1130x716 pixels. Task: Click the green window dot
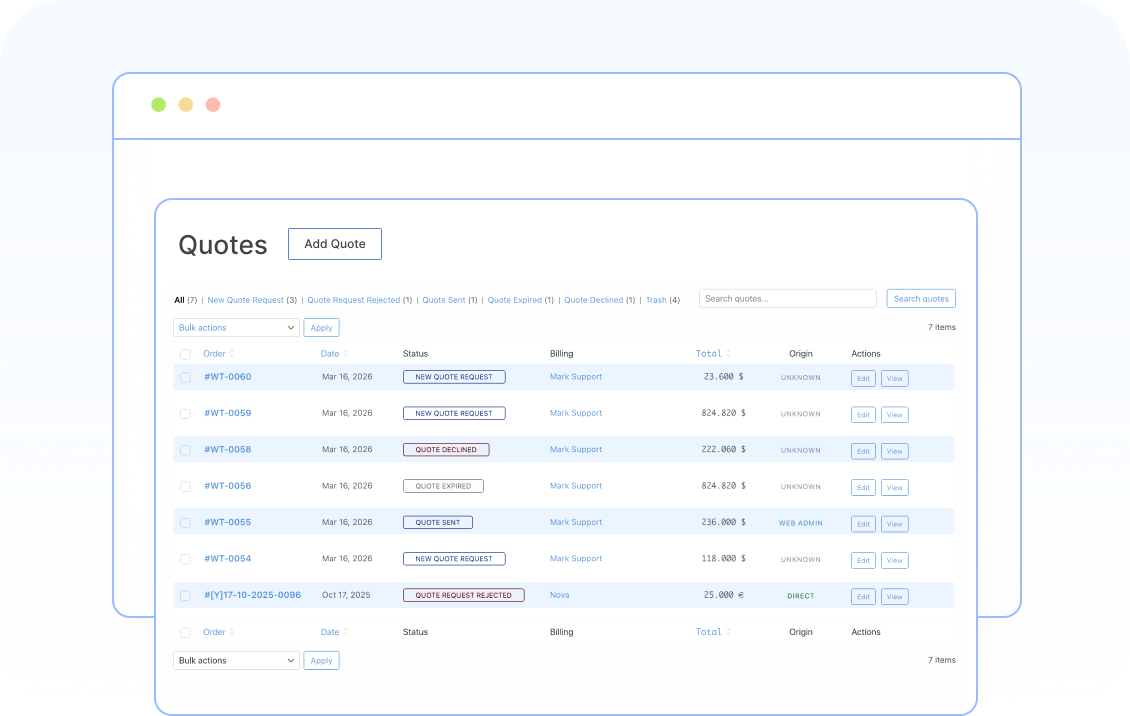(159, 104)
